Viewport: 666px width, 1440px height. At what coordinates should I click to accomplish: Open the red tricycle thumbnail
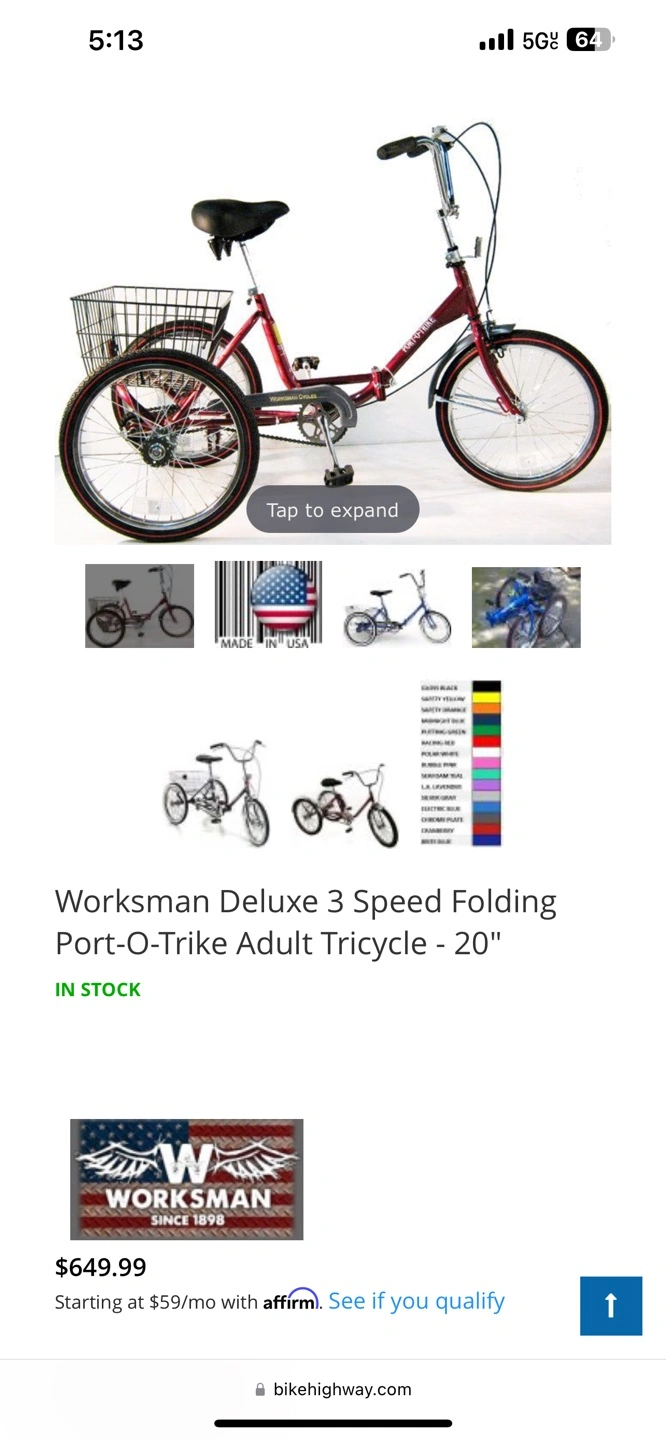pyautogui.click(x=139, y=606)
